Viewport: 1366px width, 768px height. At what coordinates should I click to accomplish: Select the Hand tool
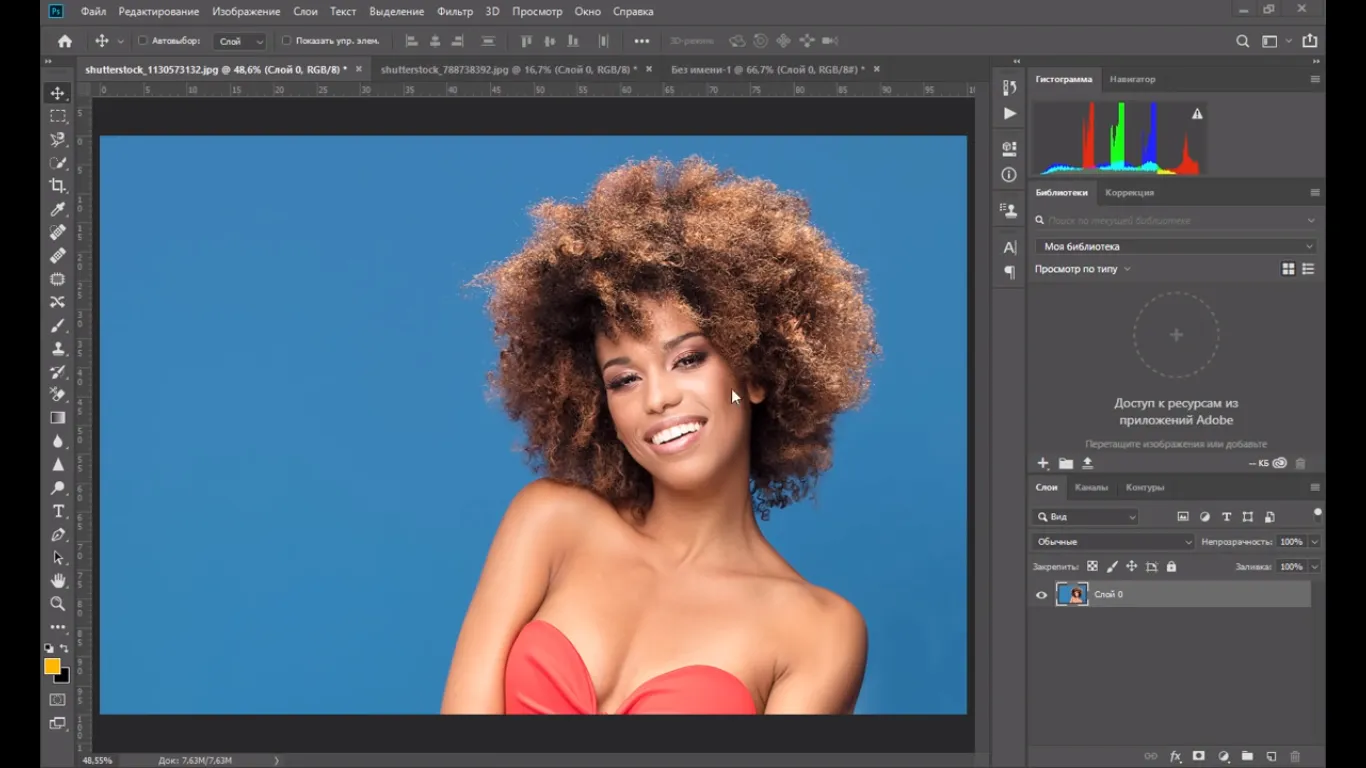pos(58,580)
